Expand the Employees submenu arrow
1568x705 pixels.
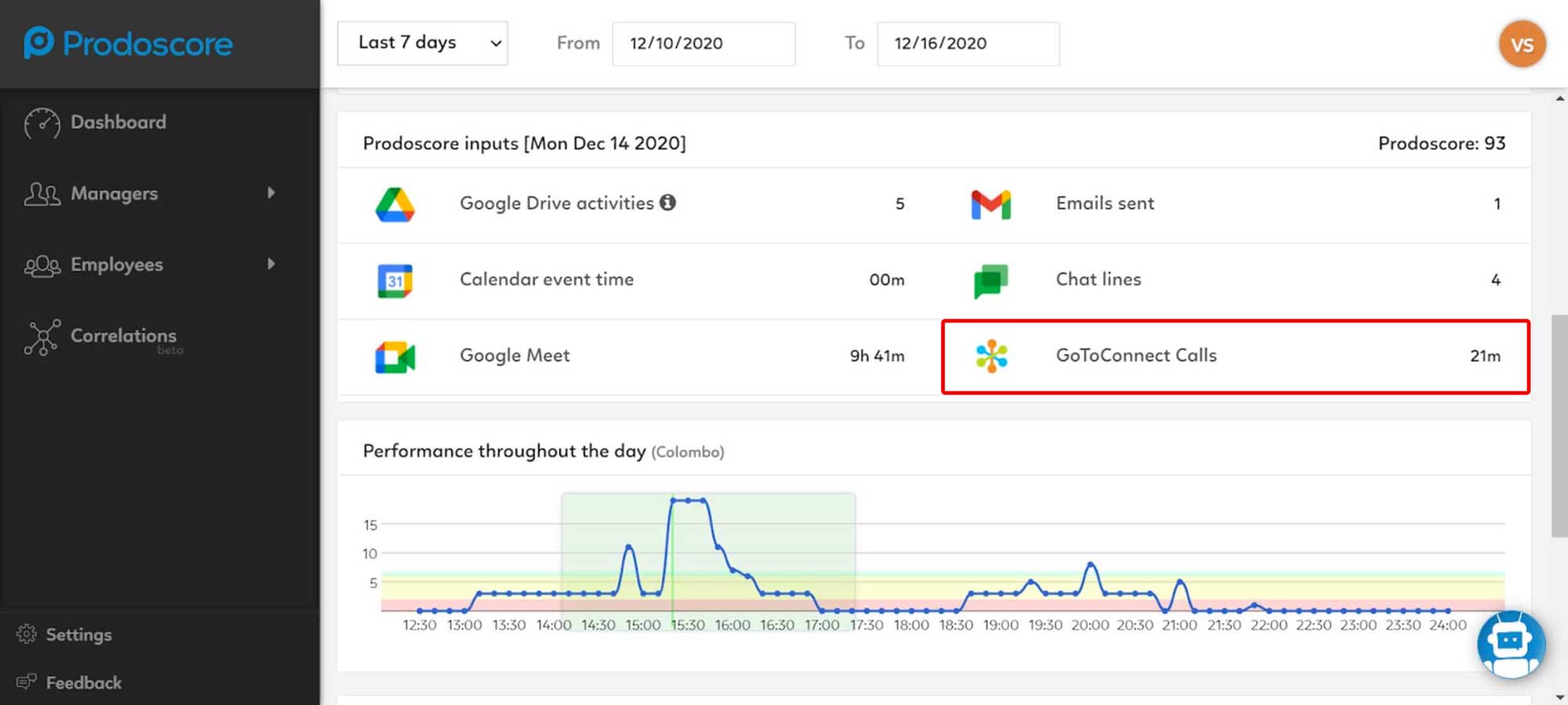[271, 264]
